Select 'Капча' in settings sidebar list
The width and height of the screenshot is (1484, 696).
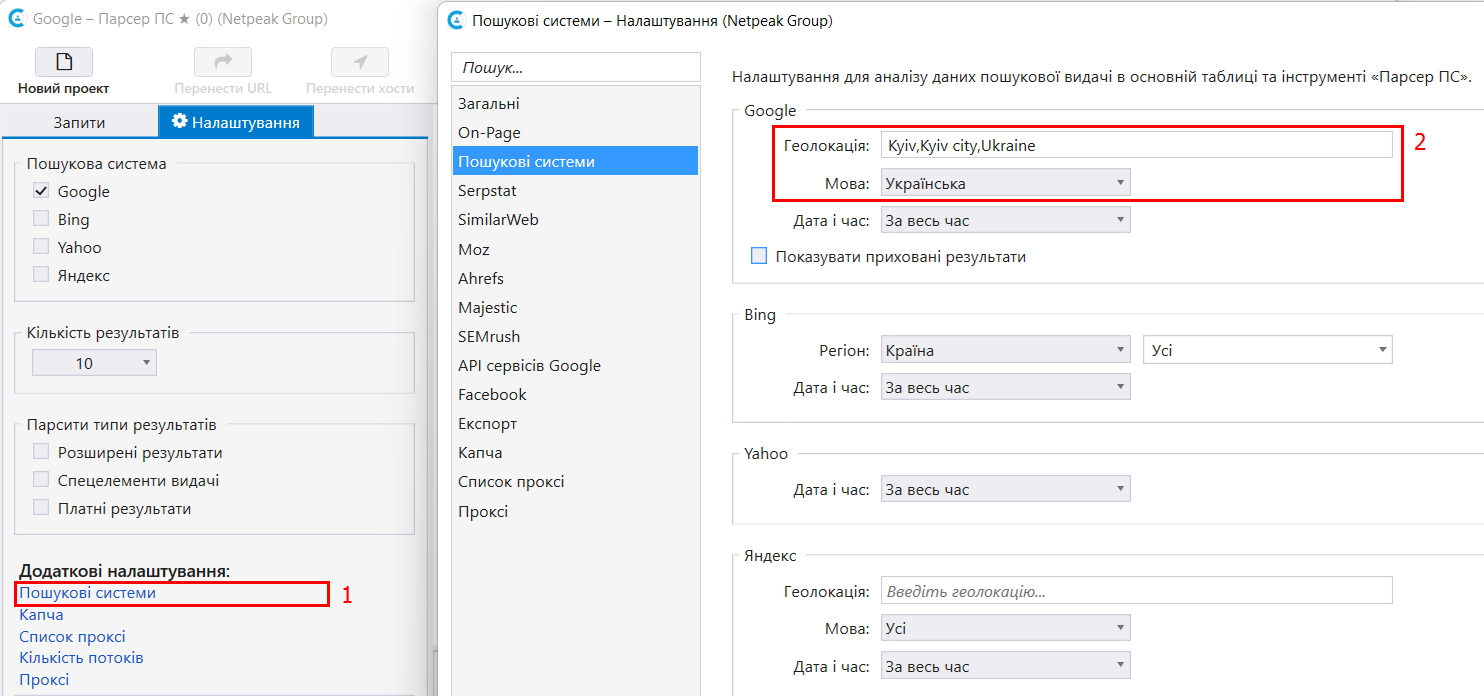point(575,453)
